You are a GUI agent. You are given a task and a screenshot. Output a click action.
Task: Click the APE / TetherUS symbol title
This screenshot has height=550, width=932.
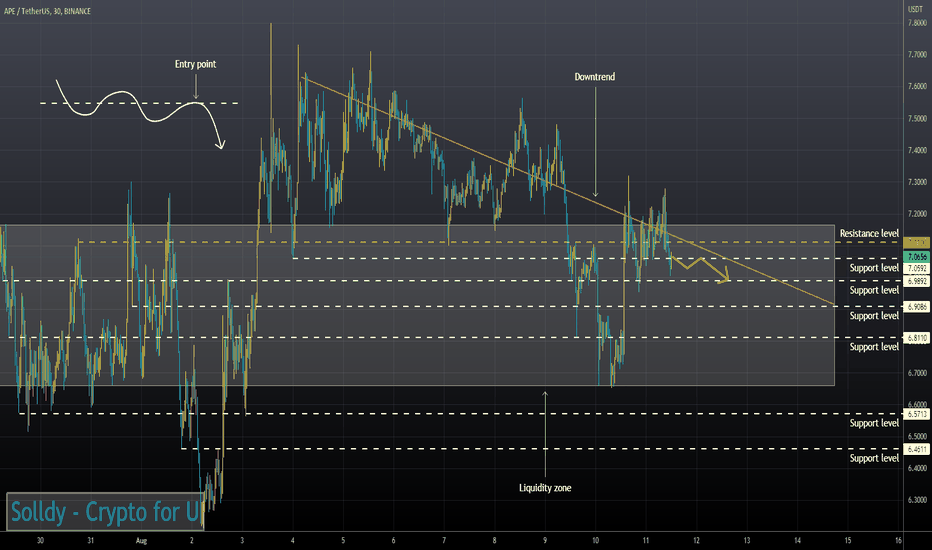click(x=48, y=11)
